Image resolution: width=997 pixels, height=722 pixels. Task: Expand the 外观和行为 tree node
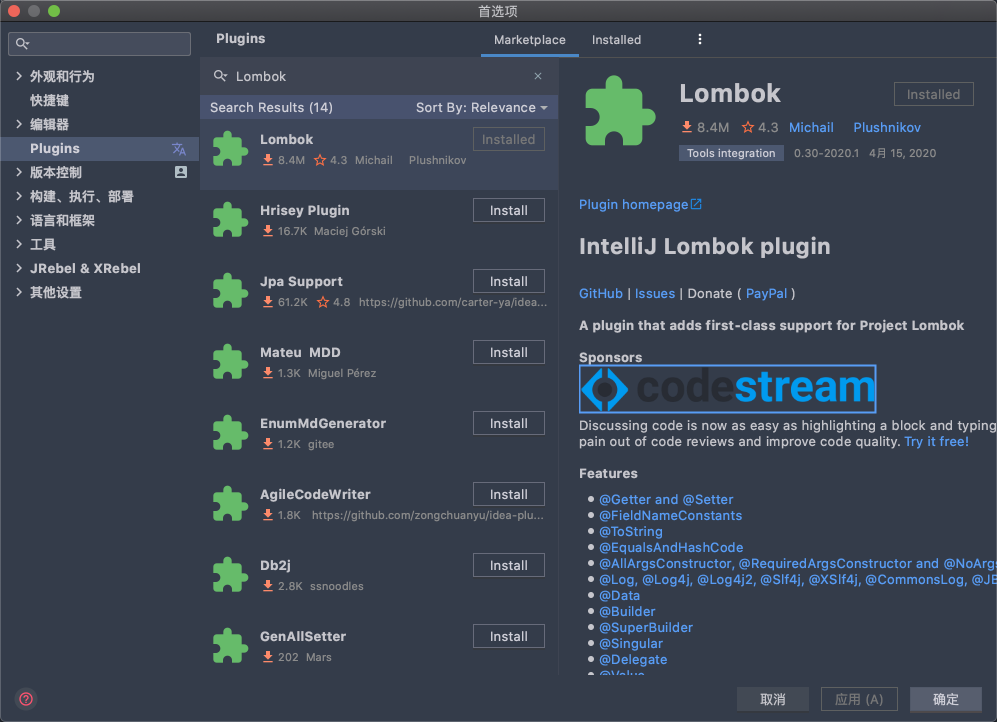point(18,76)
